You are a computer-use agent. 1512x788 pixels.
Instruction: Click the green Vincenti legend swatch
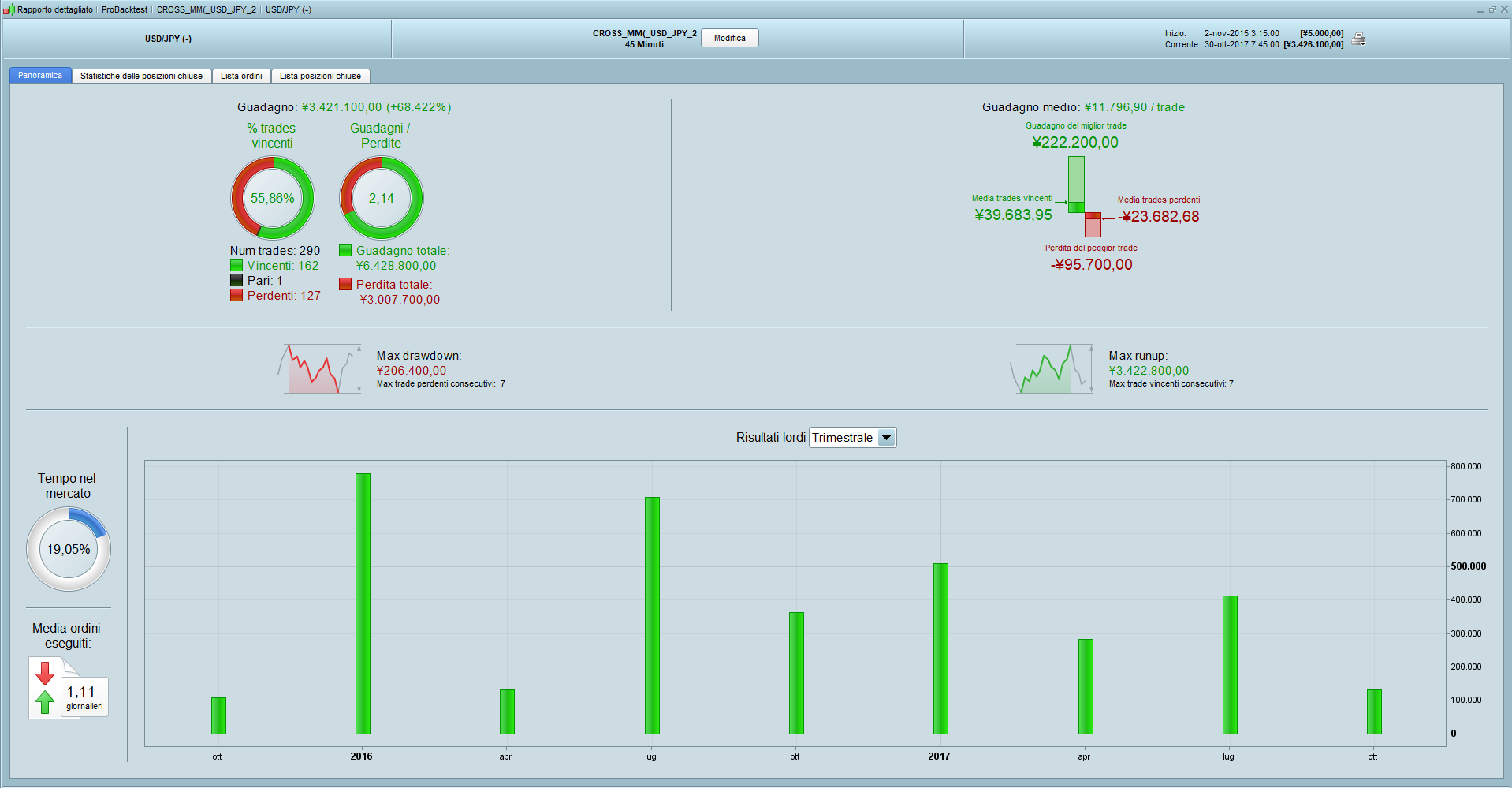pos(236,265)
